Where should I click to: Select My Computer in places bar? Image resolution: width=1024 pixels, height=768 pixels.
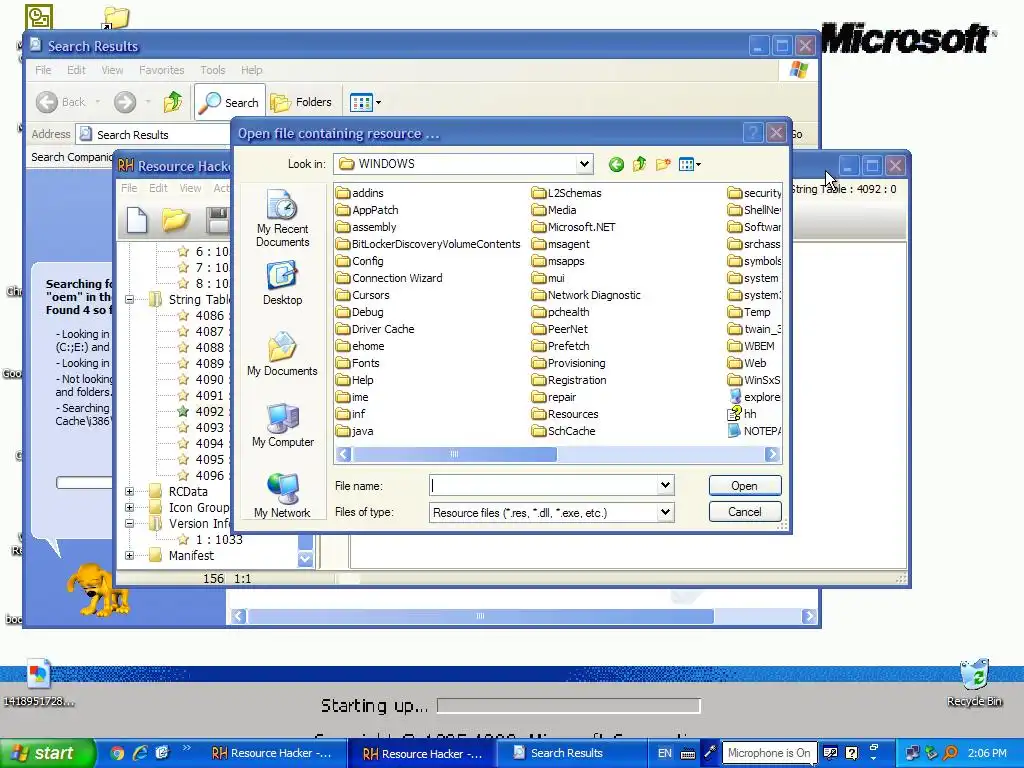tap(282, 425)
